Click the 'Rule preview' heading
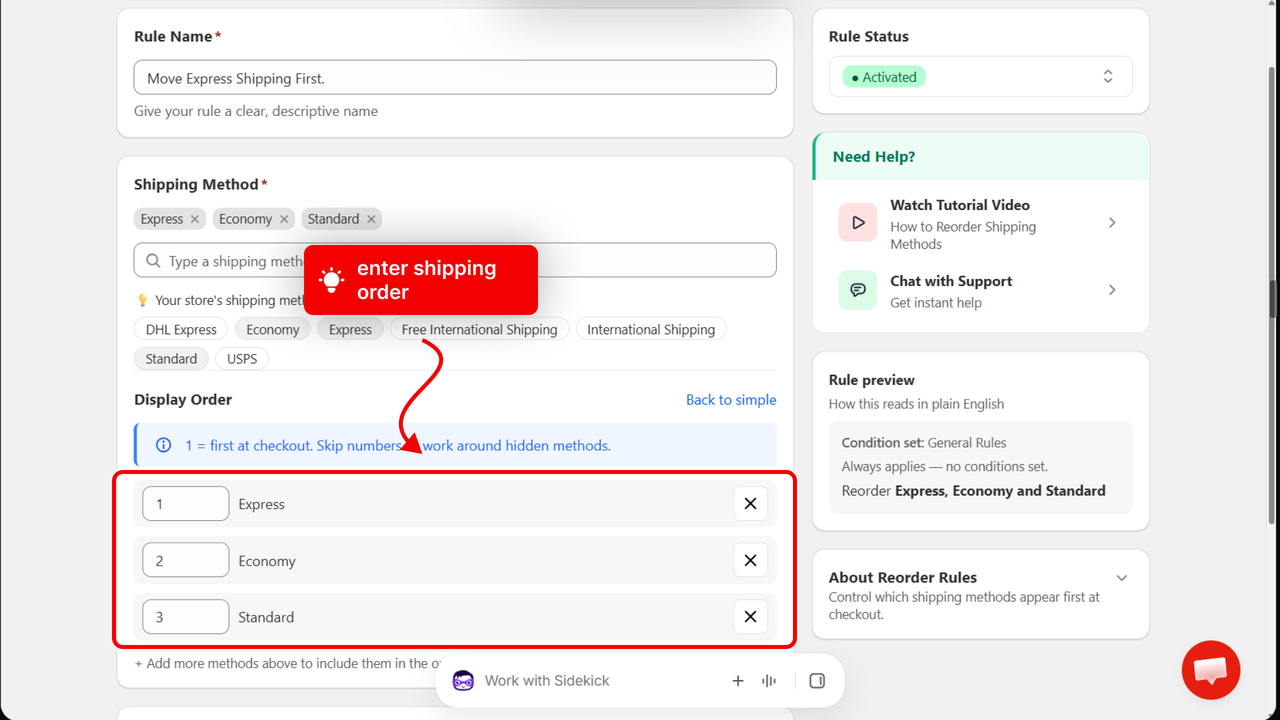 872,380
